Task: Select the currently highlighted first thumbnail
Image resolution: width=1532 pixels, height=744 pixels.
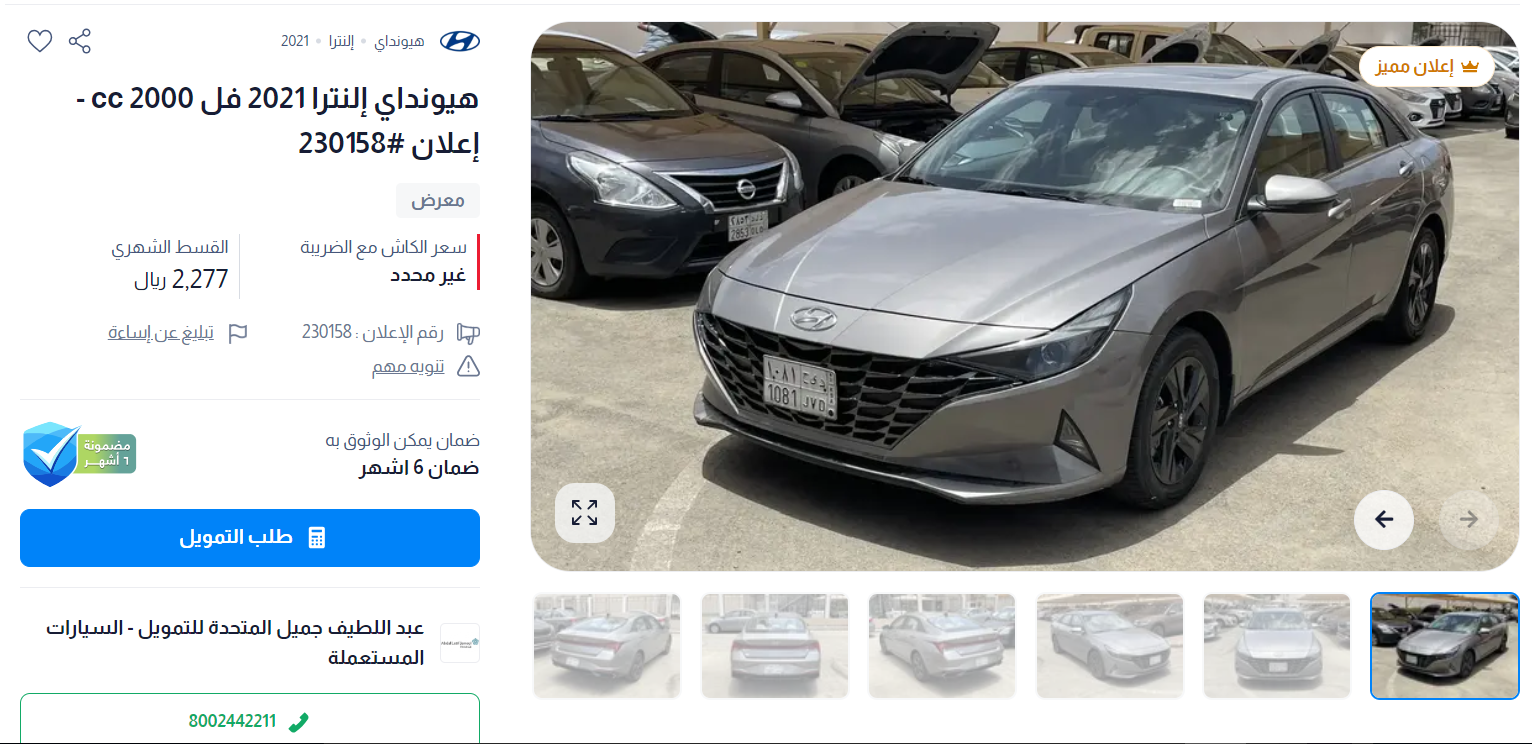Action: tap(1445, 646)
